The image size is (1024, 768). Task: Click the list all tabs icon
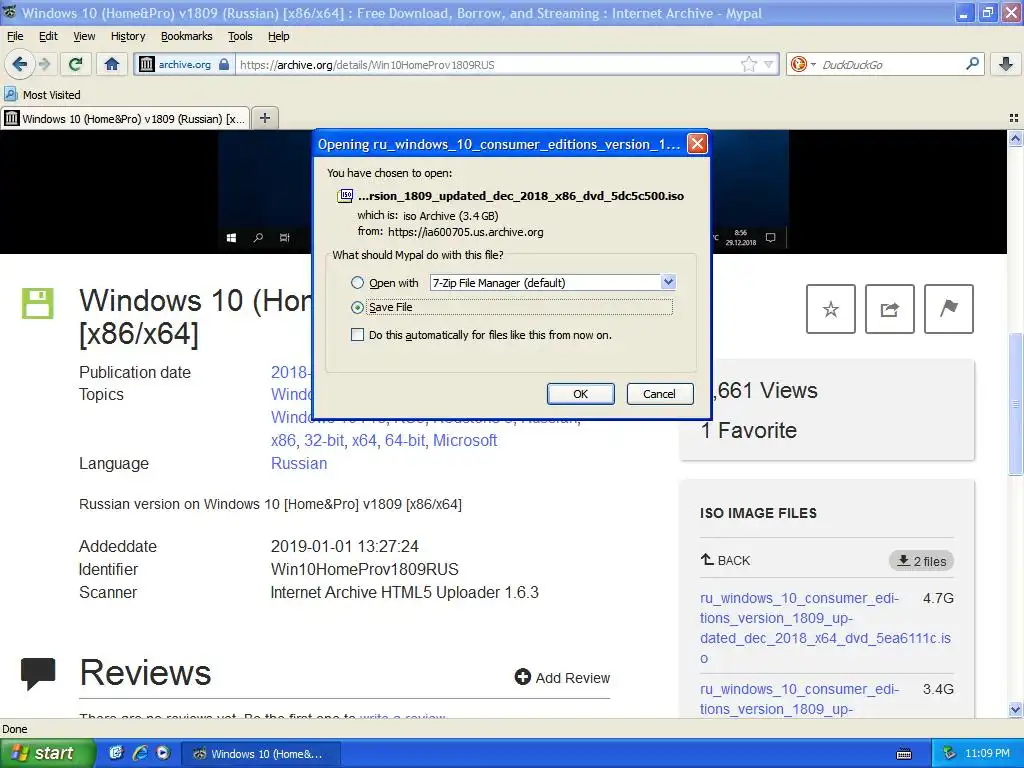coord(1014,118)
